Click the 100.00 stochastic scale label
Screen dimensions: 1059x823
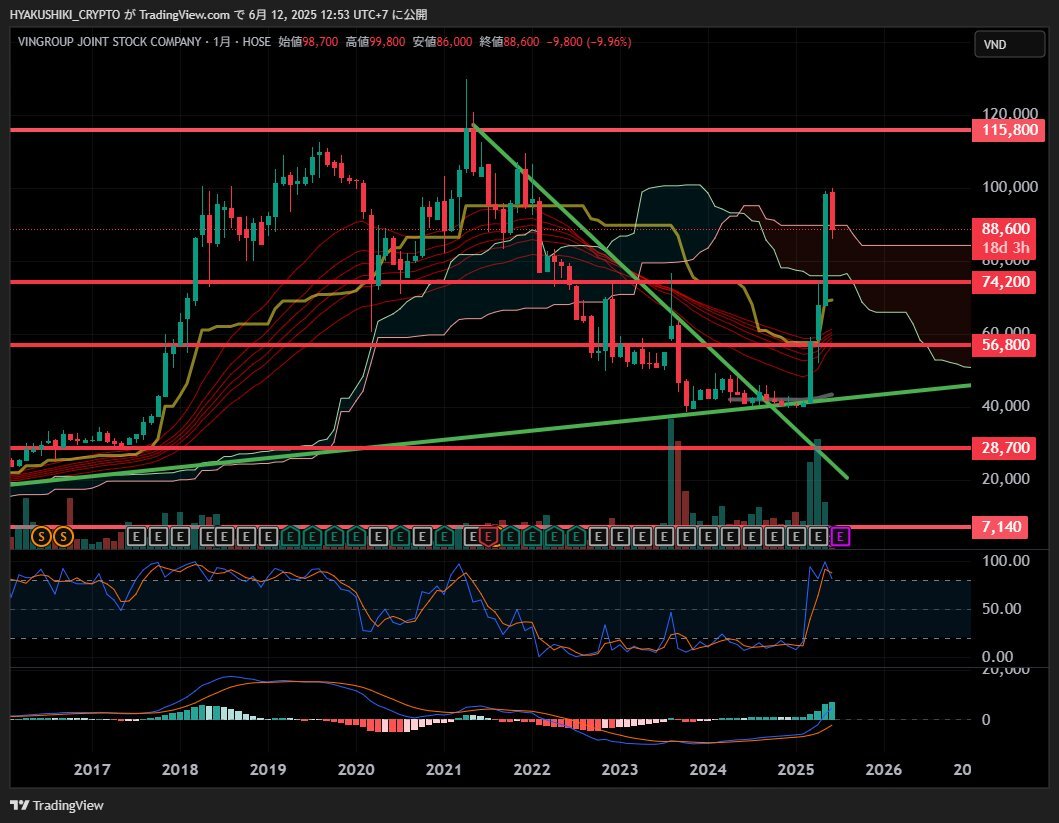pyautogui.click(x=1006, y=561)
